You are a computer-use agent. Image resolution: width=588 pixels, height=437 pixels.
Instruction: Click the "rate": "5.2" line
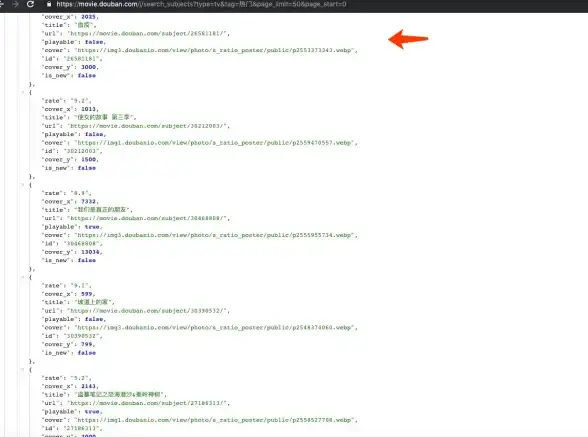coord(66,378)
